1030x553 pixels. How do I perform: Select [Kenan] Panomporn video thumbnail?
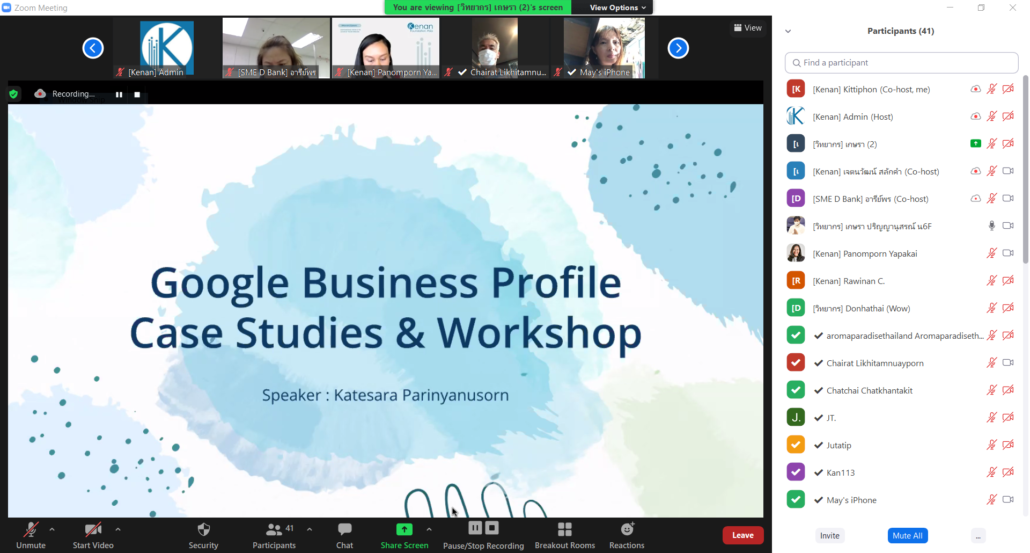(x=386, y=48)
